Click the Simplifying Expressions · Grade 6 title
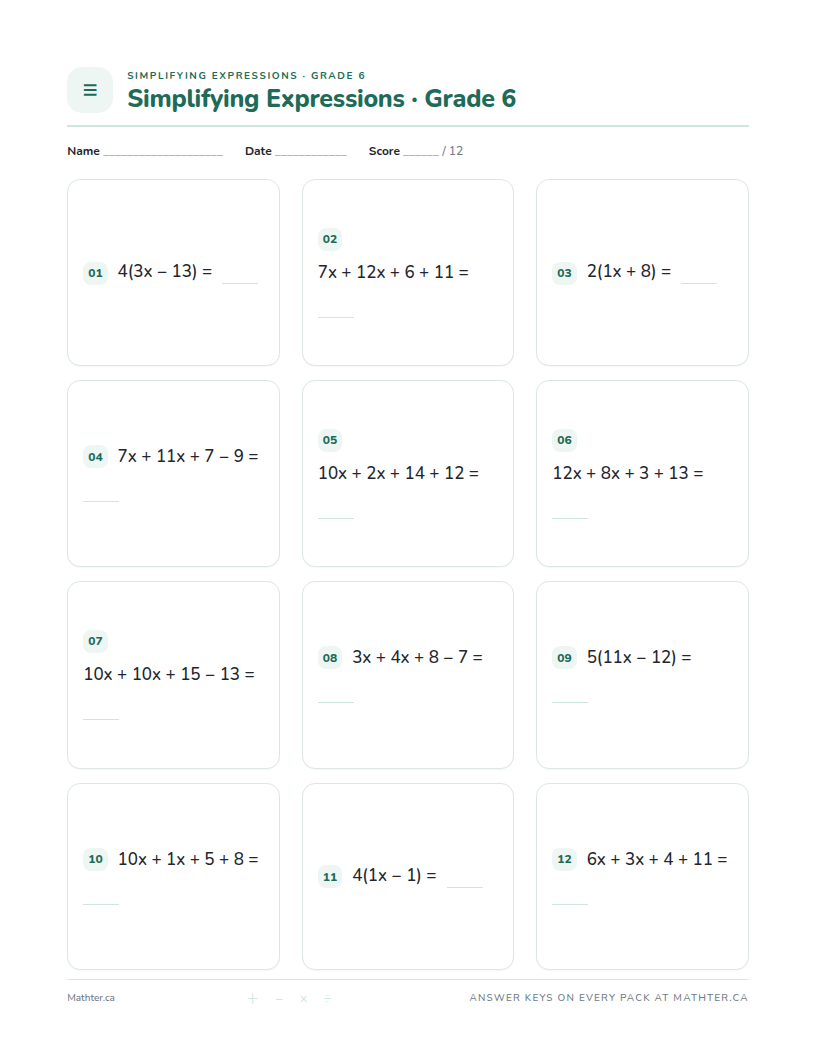This screenshot has height=1056, width=816. click(x=322, y=98)
